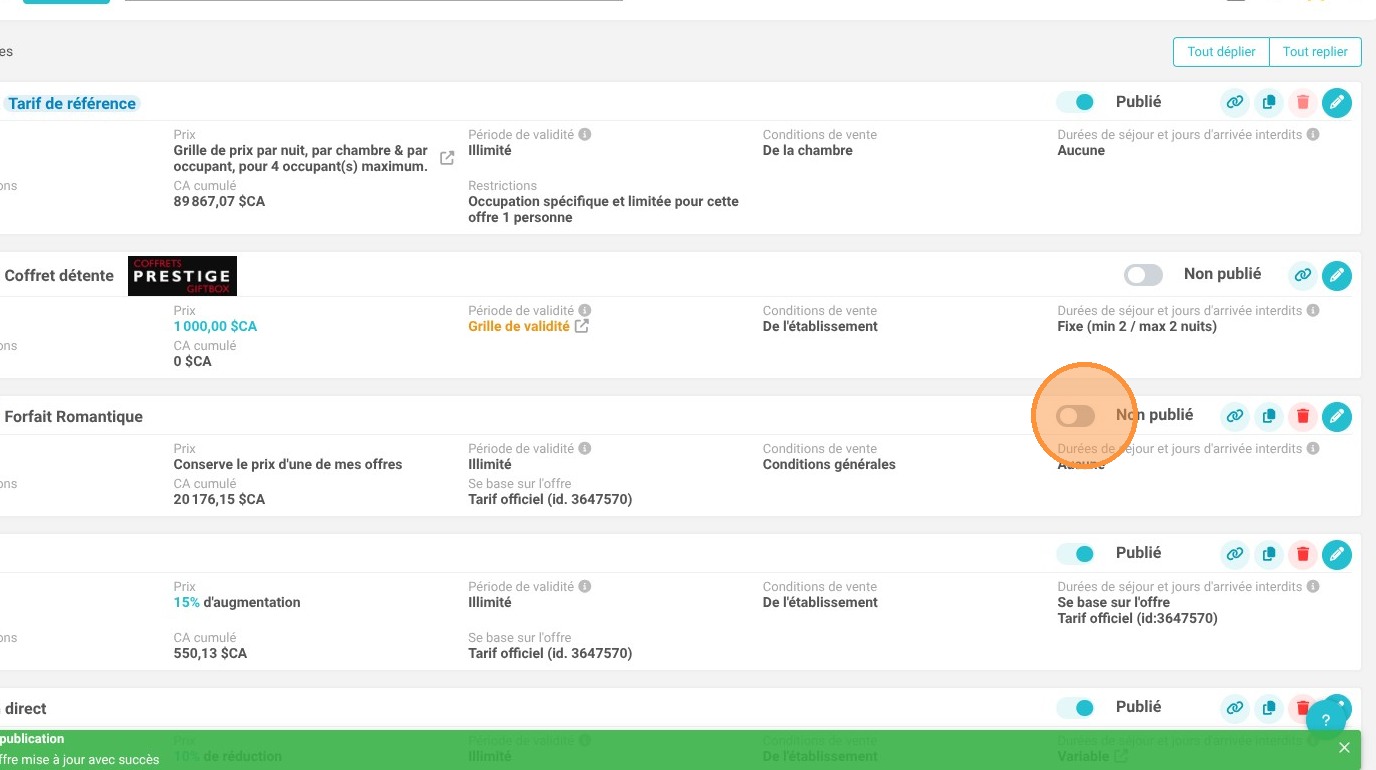Open external icon beside Grille de validité
Image resolution: width=1376 pixels, height=770 pixels.
[x=582, y=326]
